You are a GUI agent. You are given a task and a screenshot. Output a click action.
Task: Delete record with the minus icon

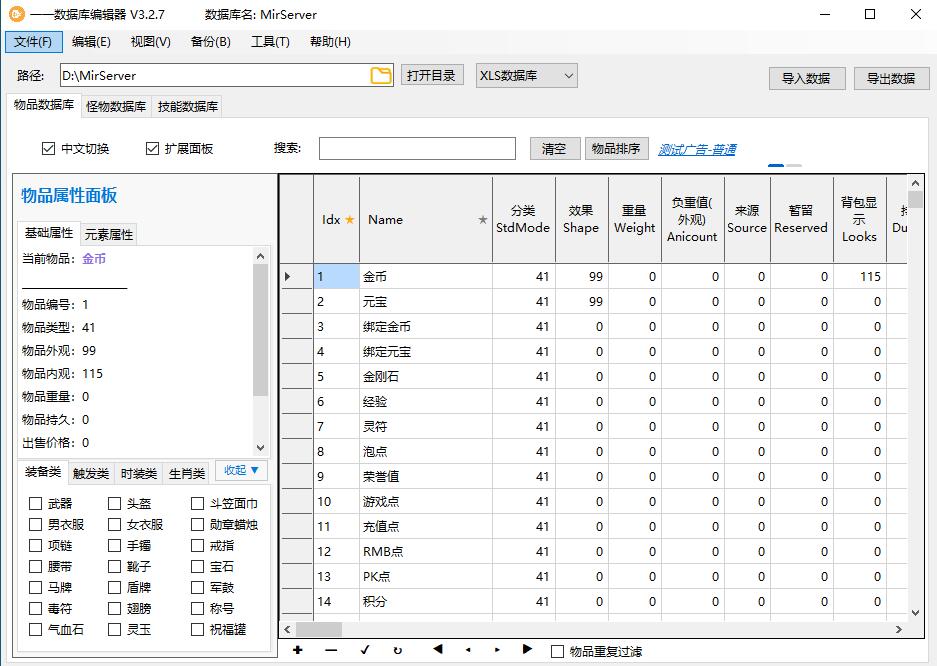click(x=331, y=650)
